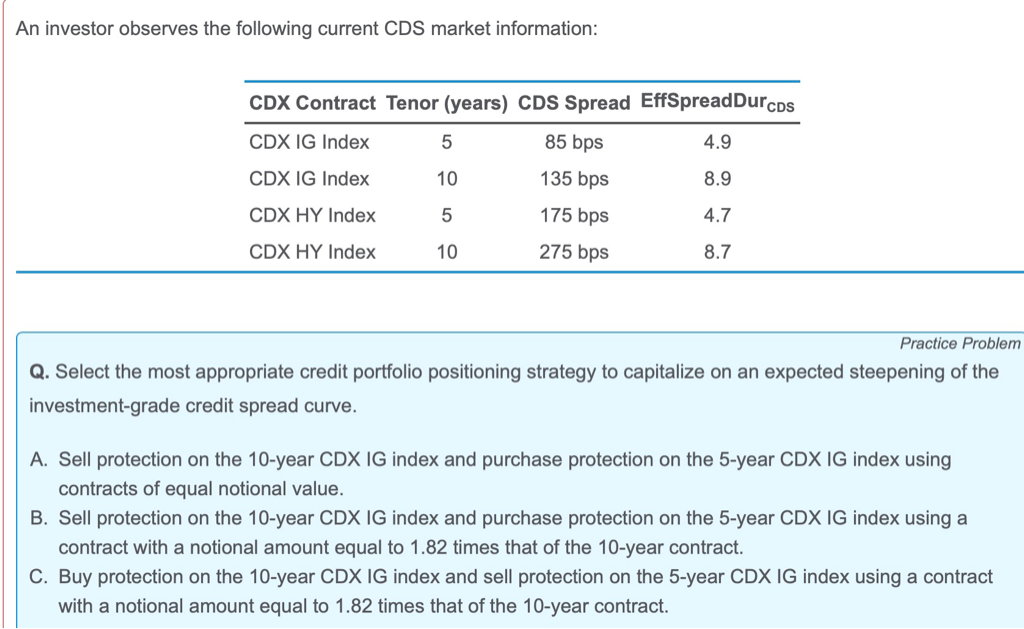Click the 4.7 duration value
This screenshot has height=629, width=1024.
717,215
